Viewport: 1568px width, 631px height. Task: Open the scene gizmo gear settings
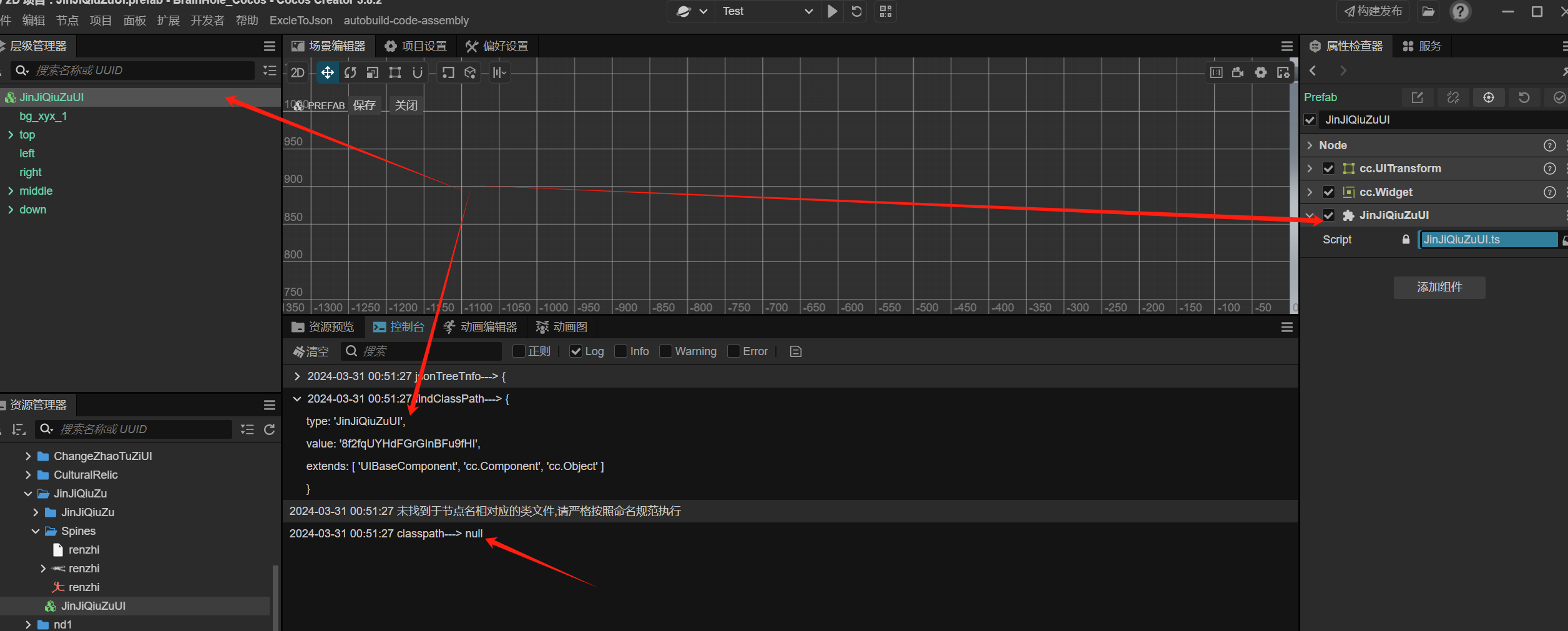pos(1261,72)
